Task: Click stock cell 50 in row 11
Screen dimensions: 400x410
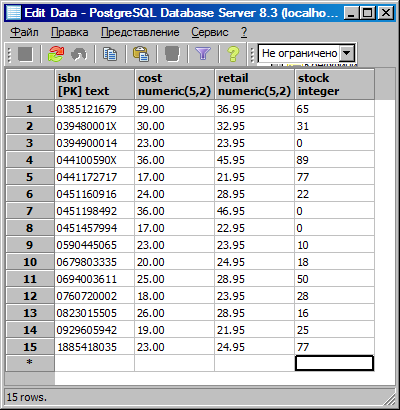Action: click(x=334, y=279)
